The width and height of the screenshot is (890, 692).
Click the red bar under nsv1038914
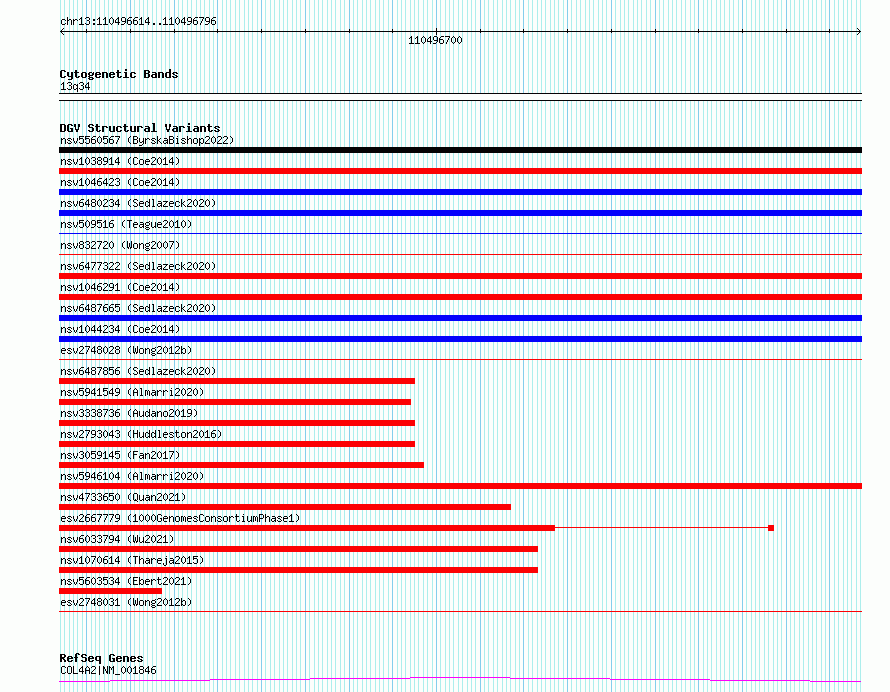click(460, 171)
